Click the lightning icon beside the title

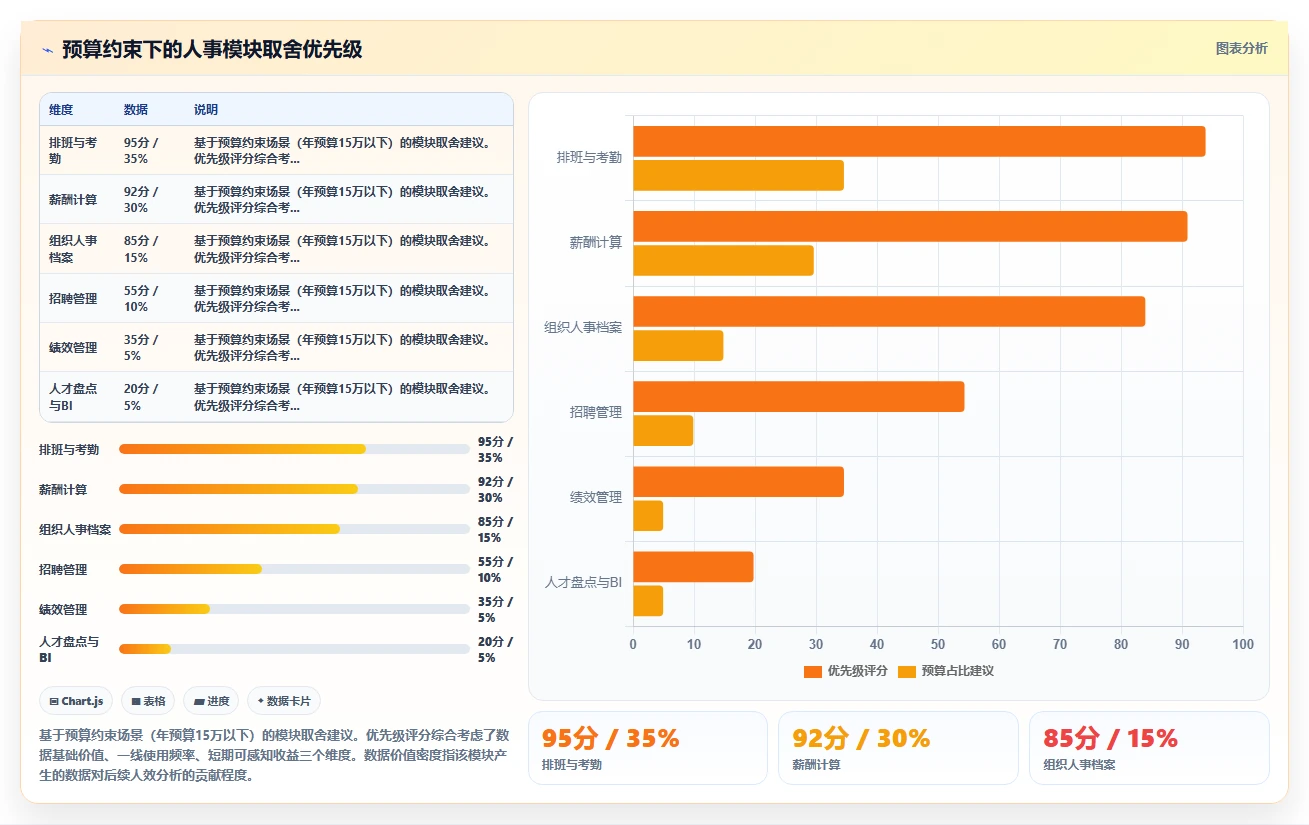[x=47, y=49]
